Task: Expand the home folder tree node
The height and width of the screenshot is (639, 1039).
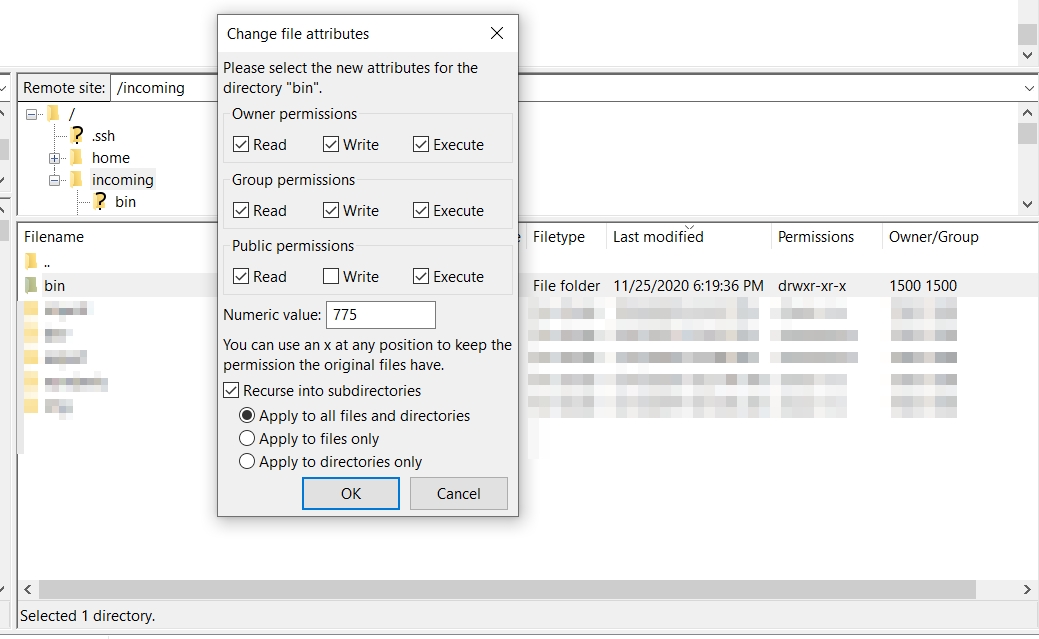Action: coord(55,158)
